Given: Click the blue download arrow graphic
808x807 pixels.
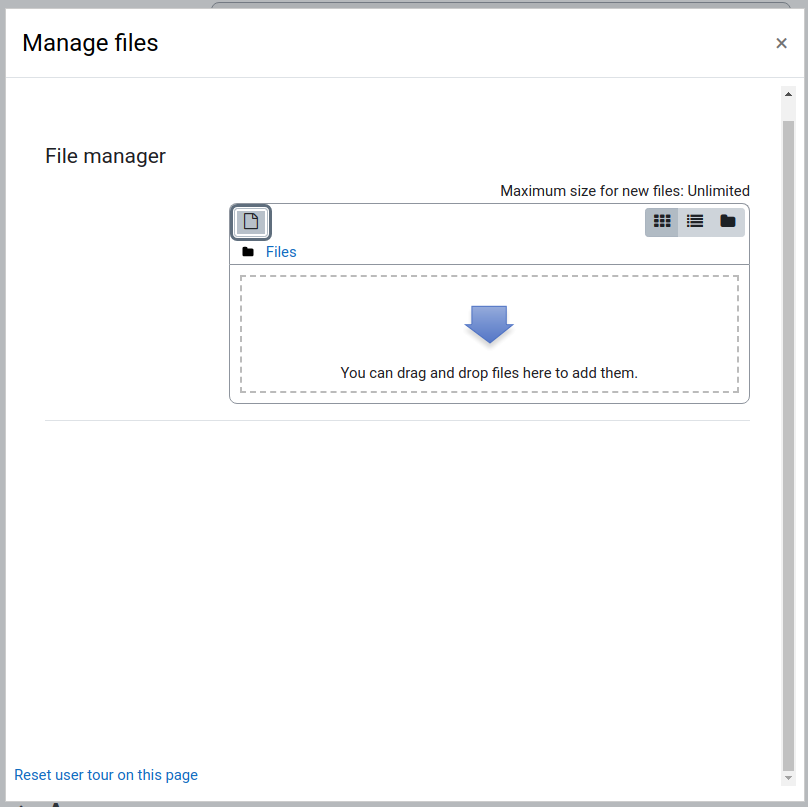Looking at the screenshot, I should [489, 324].
